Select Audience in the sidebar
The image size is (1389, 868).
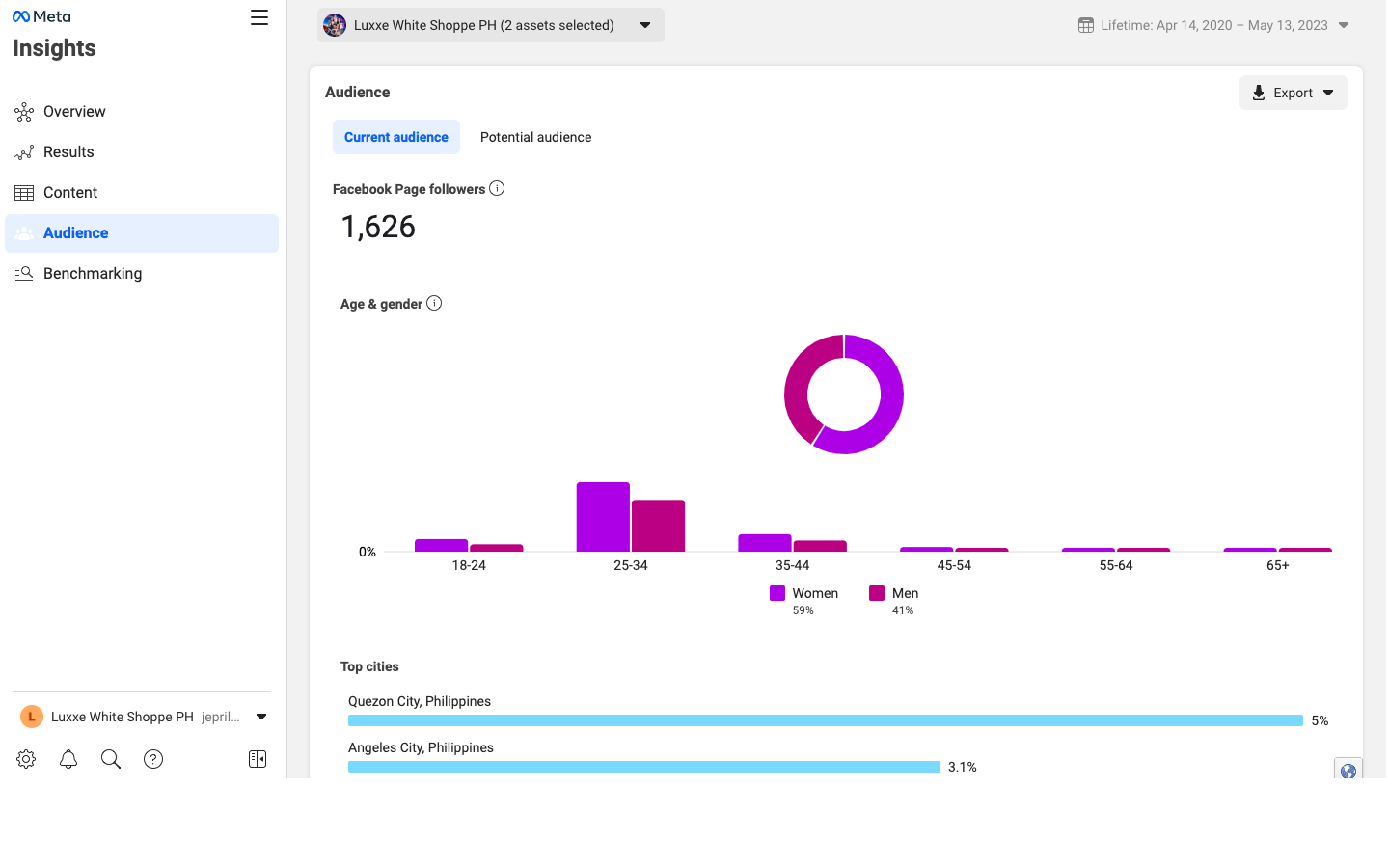tap(142, 233)
